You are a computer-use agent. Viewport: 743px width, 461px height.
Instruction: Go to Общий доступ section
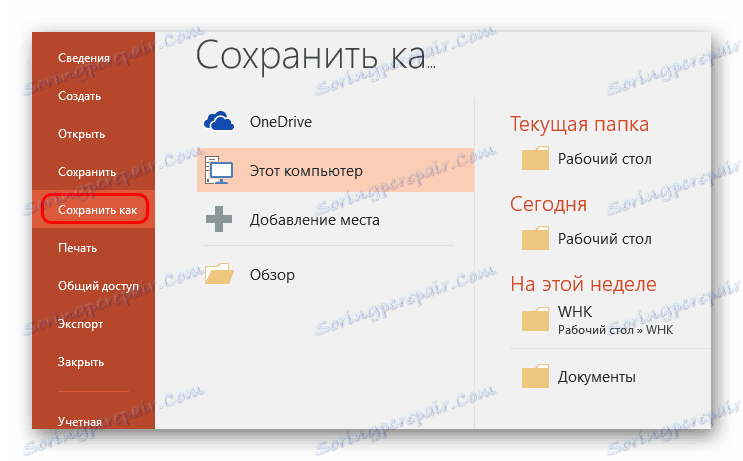click(99, 286)
